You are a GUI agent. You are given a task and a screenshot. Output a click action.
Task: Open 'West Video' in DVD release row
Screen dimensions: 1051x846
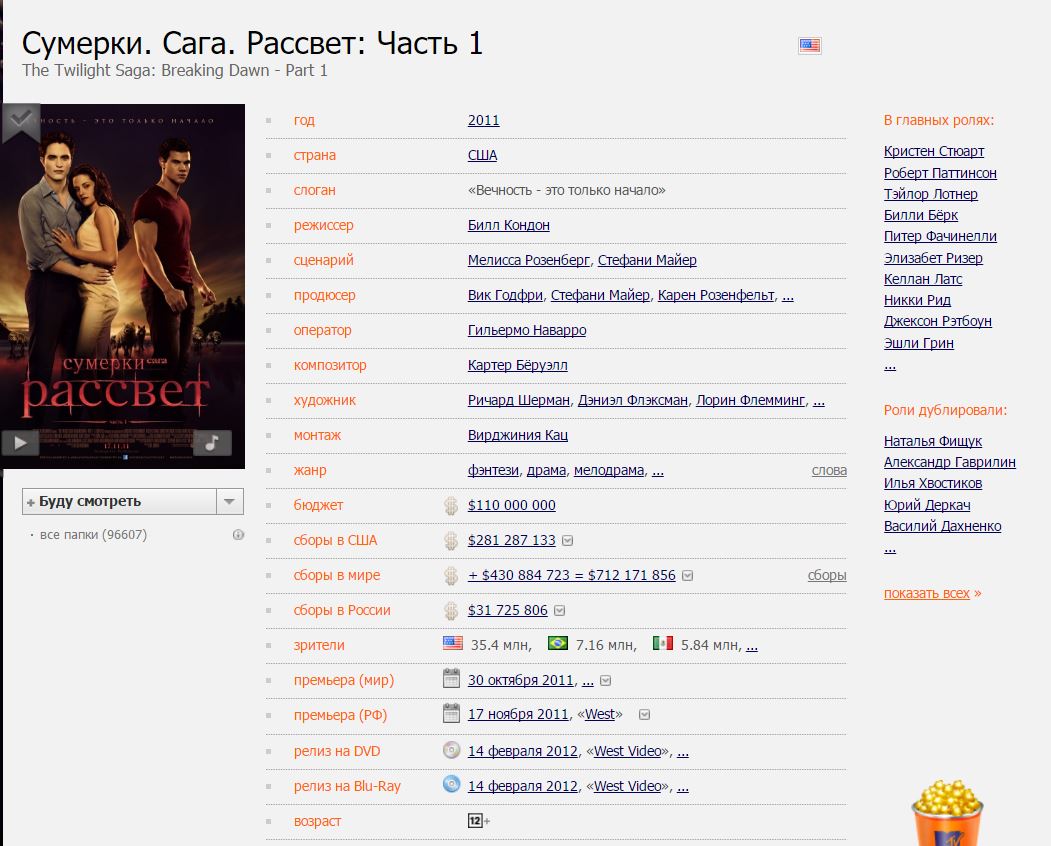(627, 751)
